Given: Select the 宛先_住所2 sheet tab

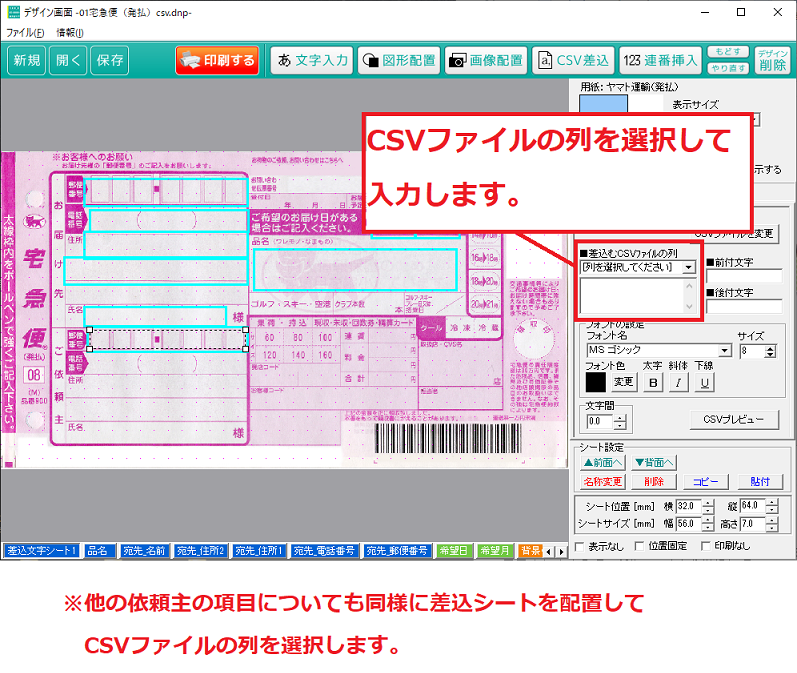Looking at the screenshot, I should (201, 551).
